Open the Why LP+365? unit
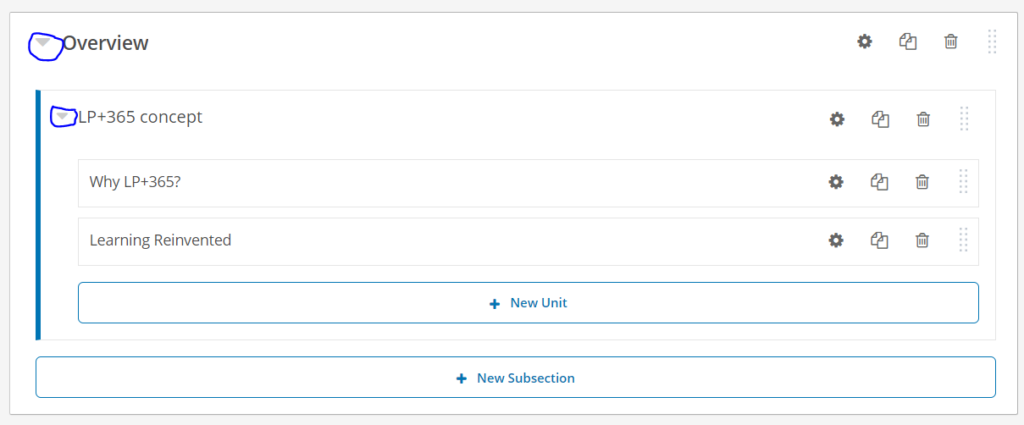The width and height of the screenshot is (1024, 425). (x=135, y=181)
